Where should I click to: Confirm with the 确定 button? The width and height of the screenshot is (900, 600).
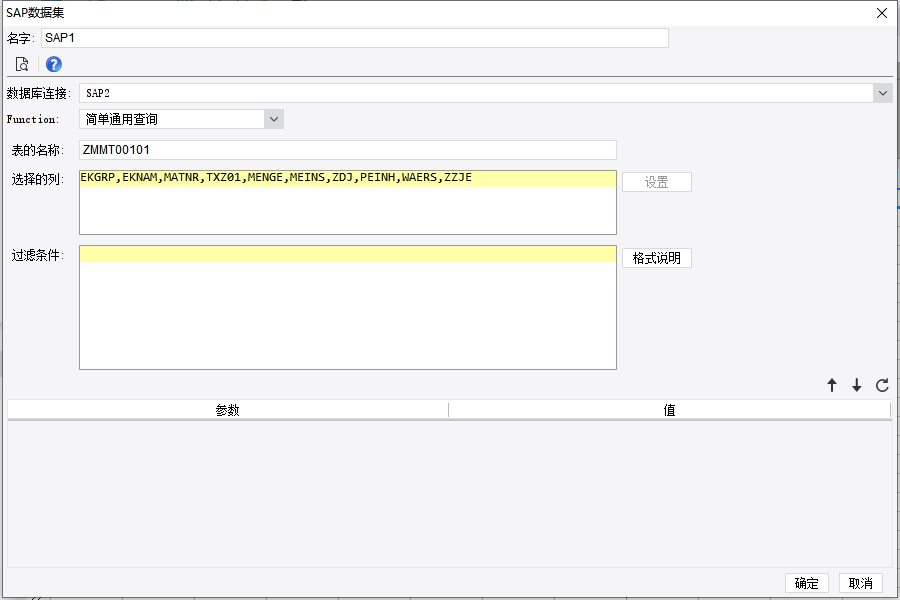(x=806, y=583)
